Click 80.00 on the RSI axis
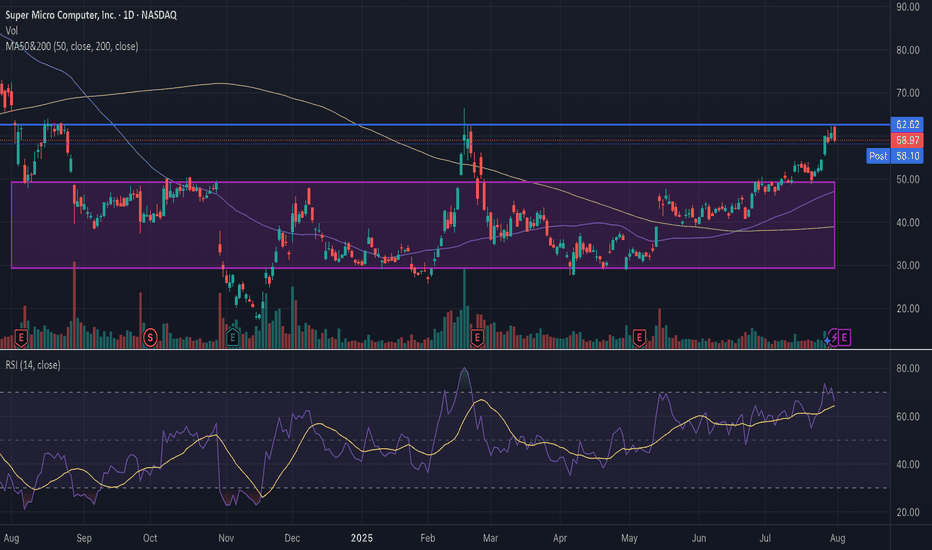Screen dimensions: 932x550 908,369
